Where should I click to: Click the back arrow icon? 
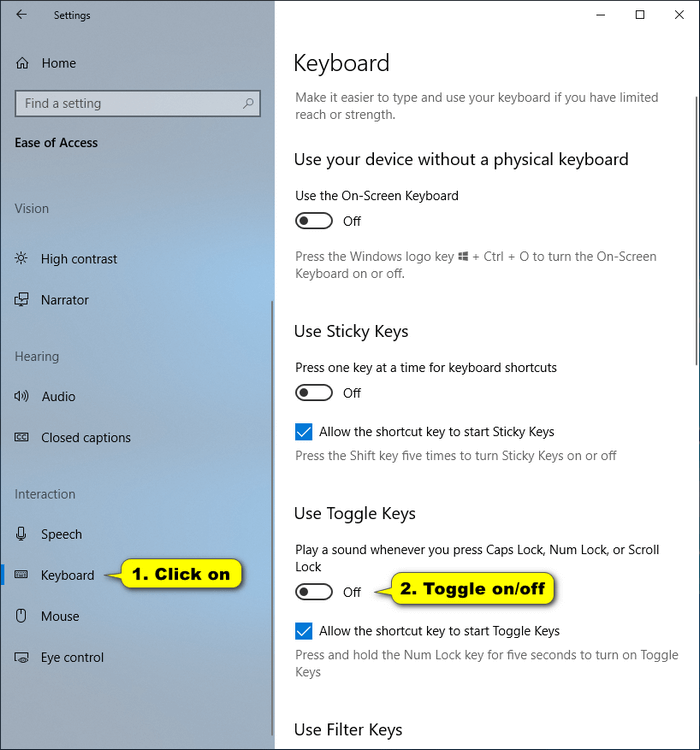tap(22, 15)
